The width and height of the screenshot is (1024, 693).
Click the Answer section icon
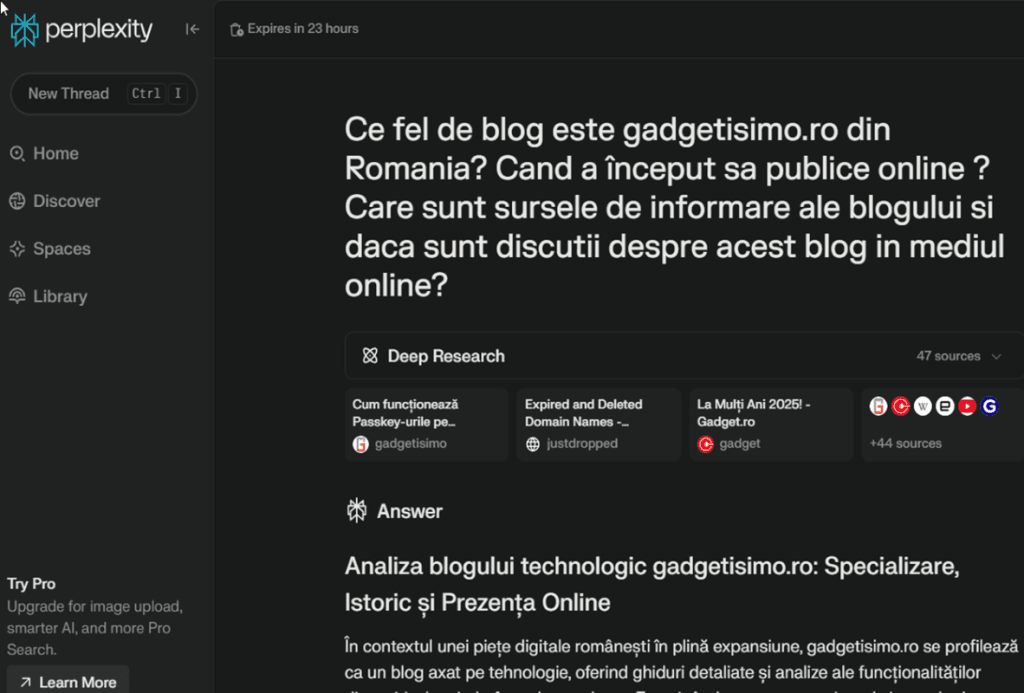pos(357,510)
